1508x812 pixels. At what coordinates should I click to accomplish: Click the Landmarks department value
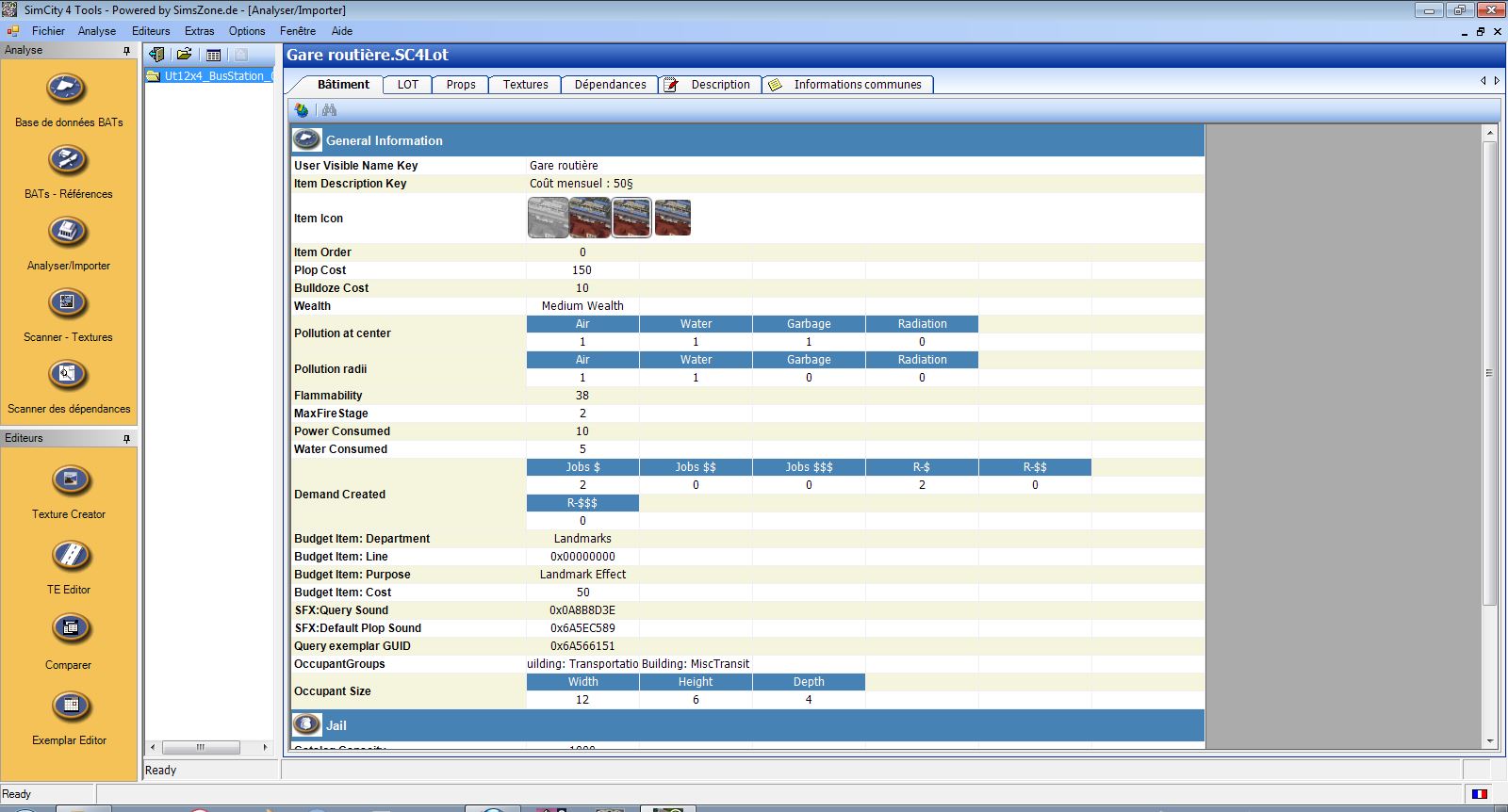pyautogui.click(x=582, y=539)
